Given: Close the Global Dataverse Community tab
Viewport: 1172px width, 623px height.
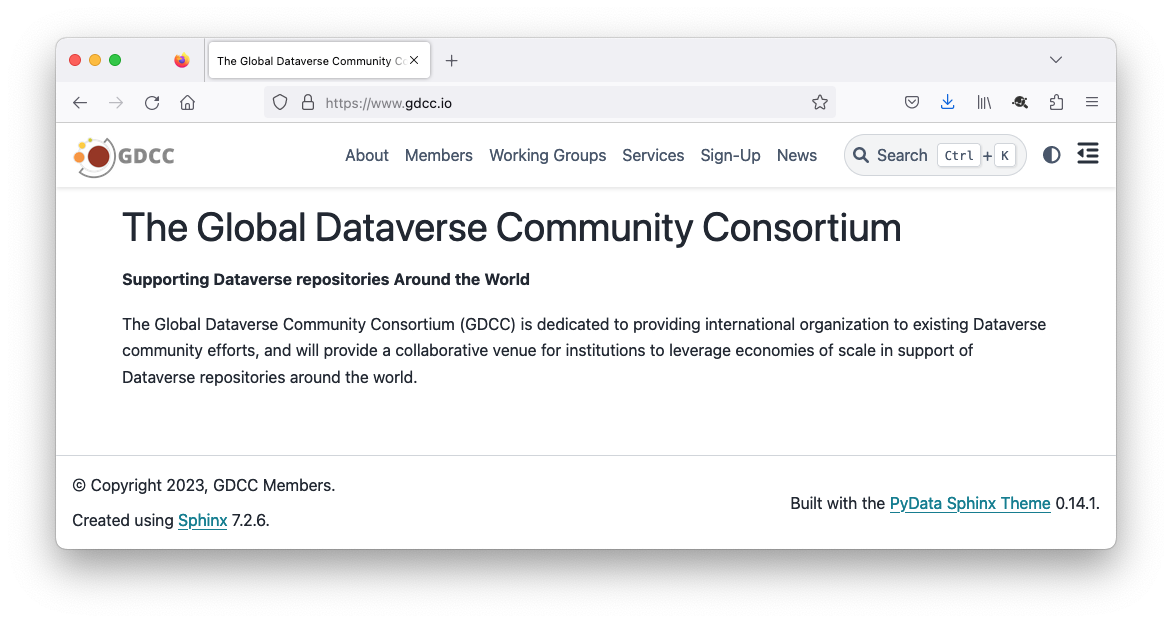Looking at the screenshot, I should pyautogui.click(x=414, y=60).
